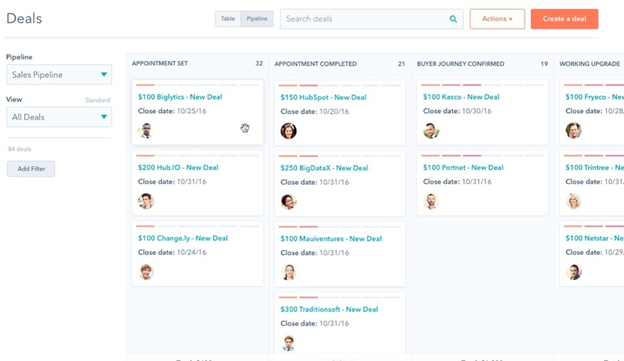Click the Working Upgrade column header

(x=590, y=64)
